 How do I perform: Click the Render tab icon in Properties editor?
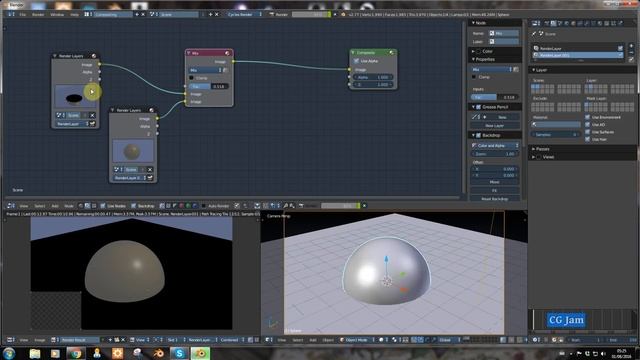(546, 23)
